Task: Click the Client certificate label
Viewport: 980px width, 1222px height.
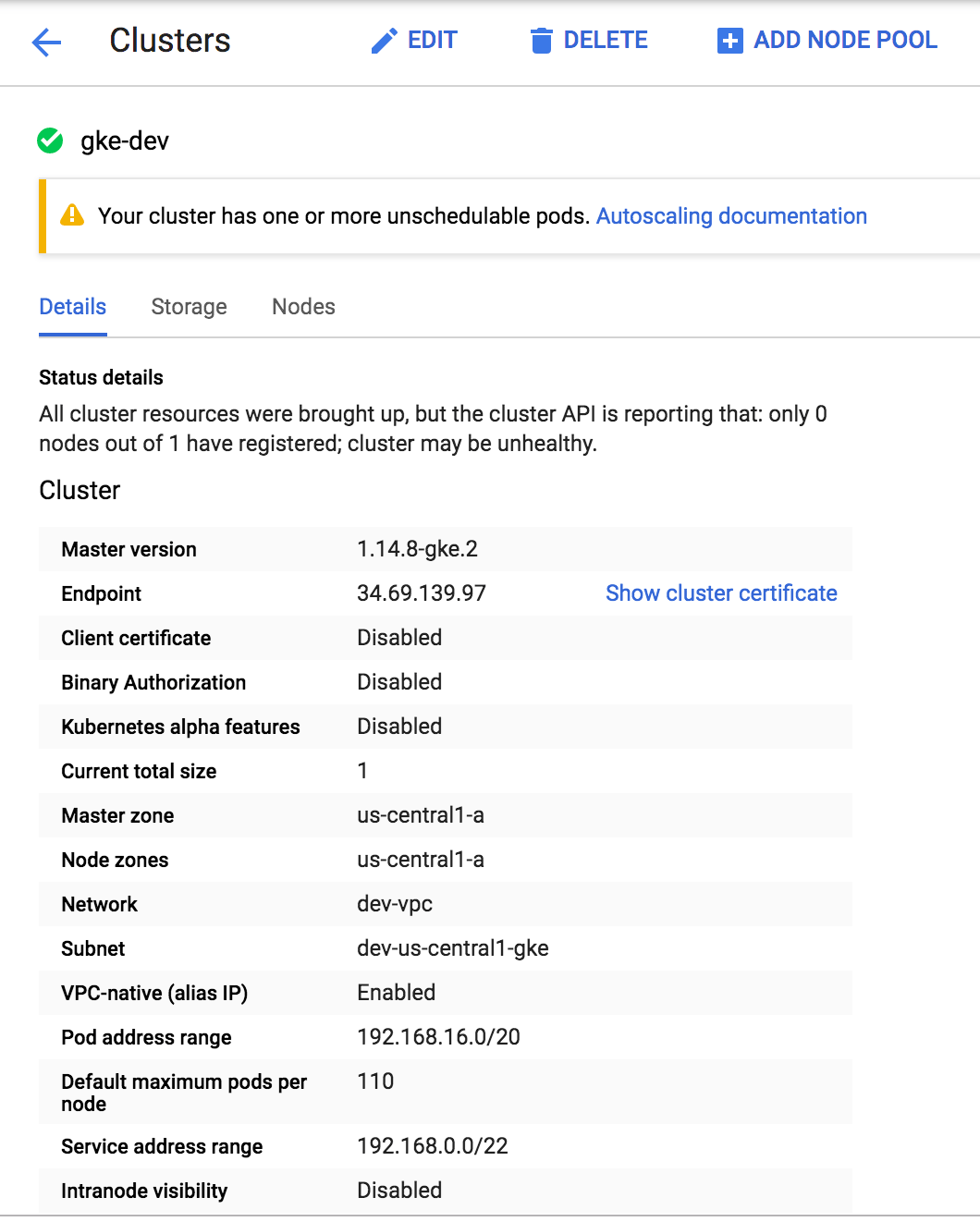Action: [x=136, y=639]
